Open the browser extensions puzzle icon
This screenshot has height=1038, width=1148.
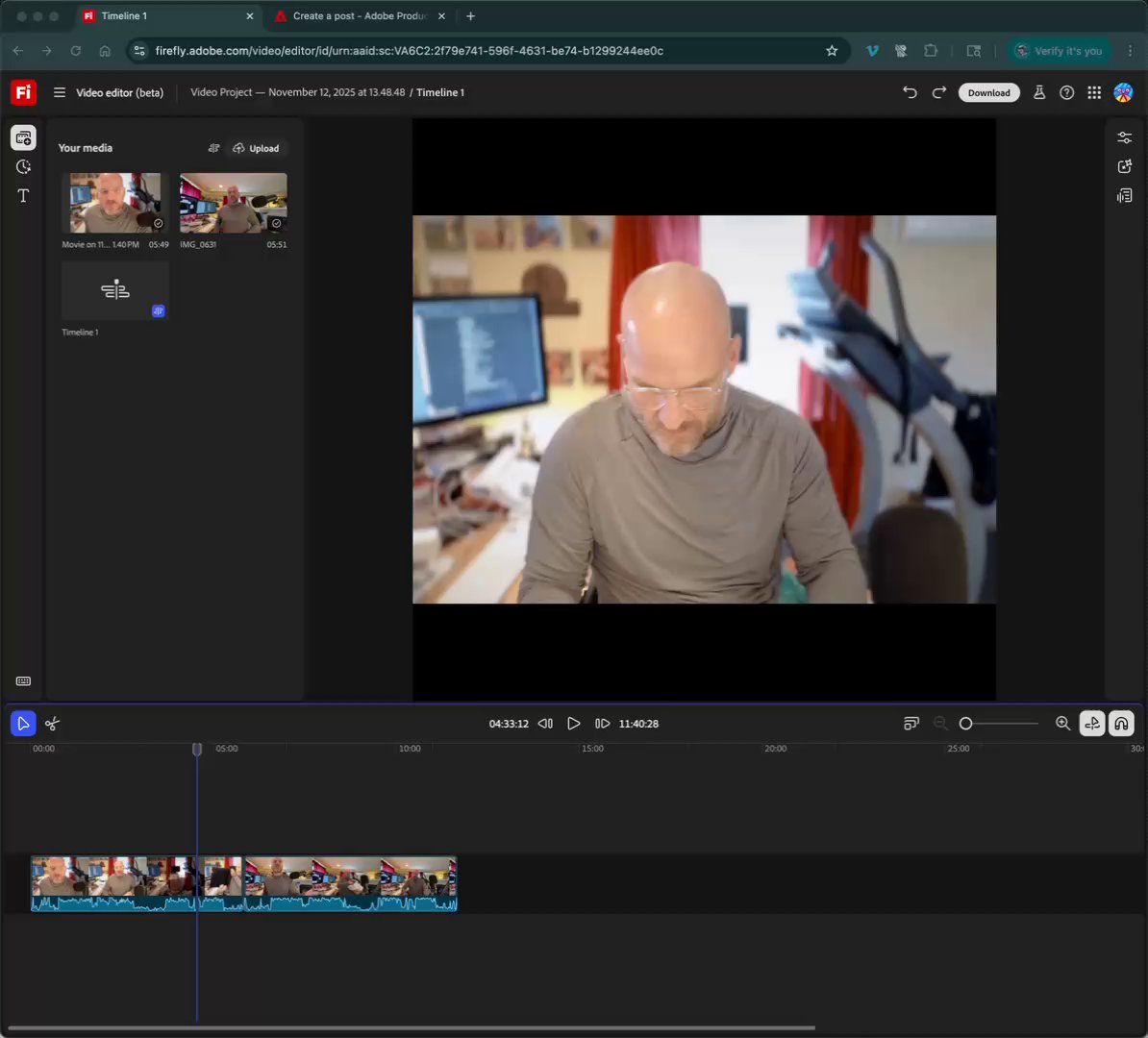click(930, 51)
